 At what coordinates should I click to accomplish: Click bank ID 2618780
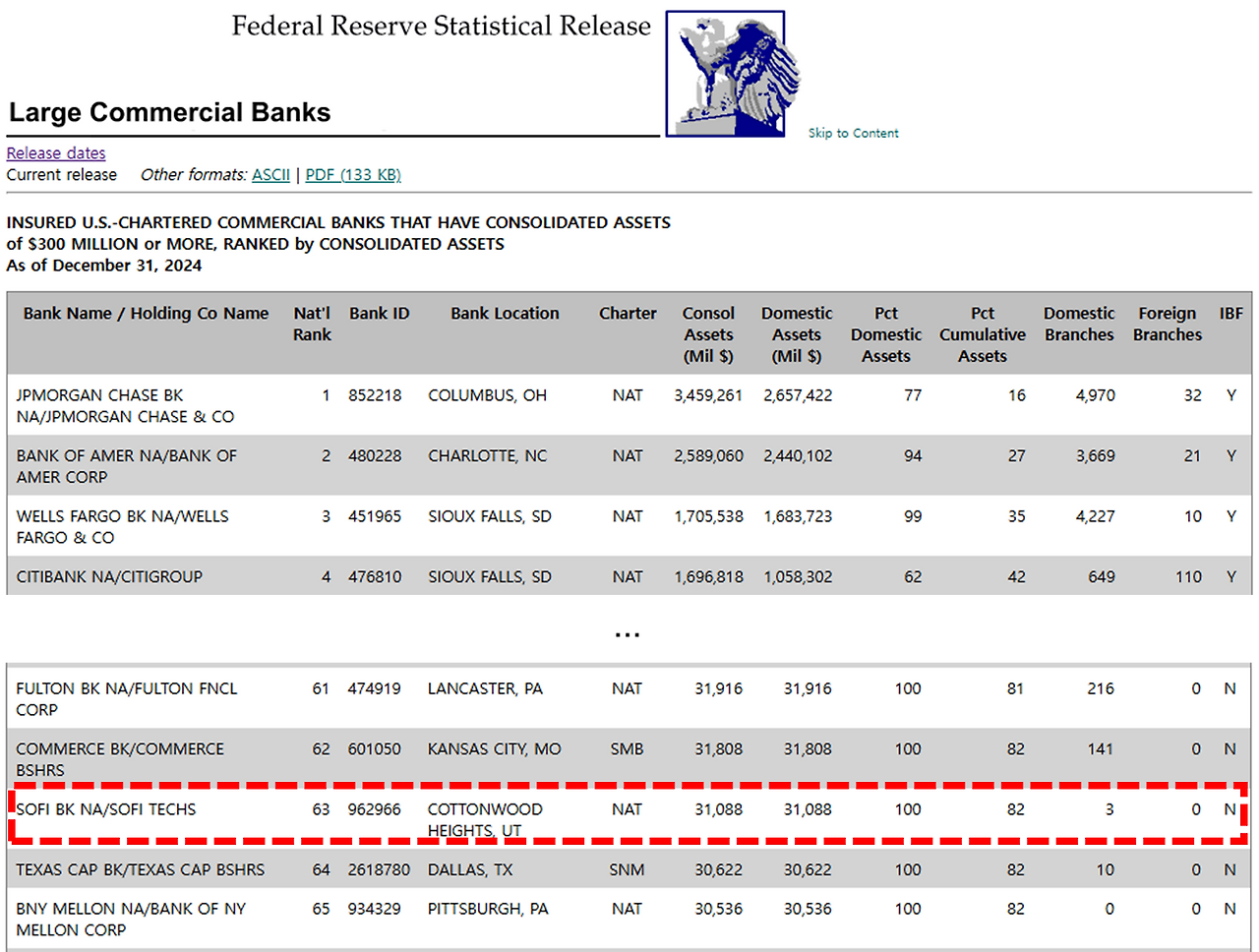point(379,869)
